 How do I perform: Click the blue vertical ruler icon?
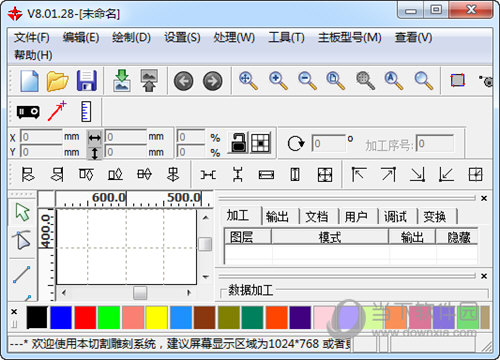pyautogui.click(x=86, y=111)
